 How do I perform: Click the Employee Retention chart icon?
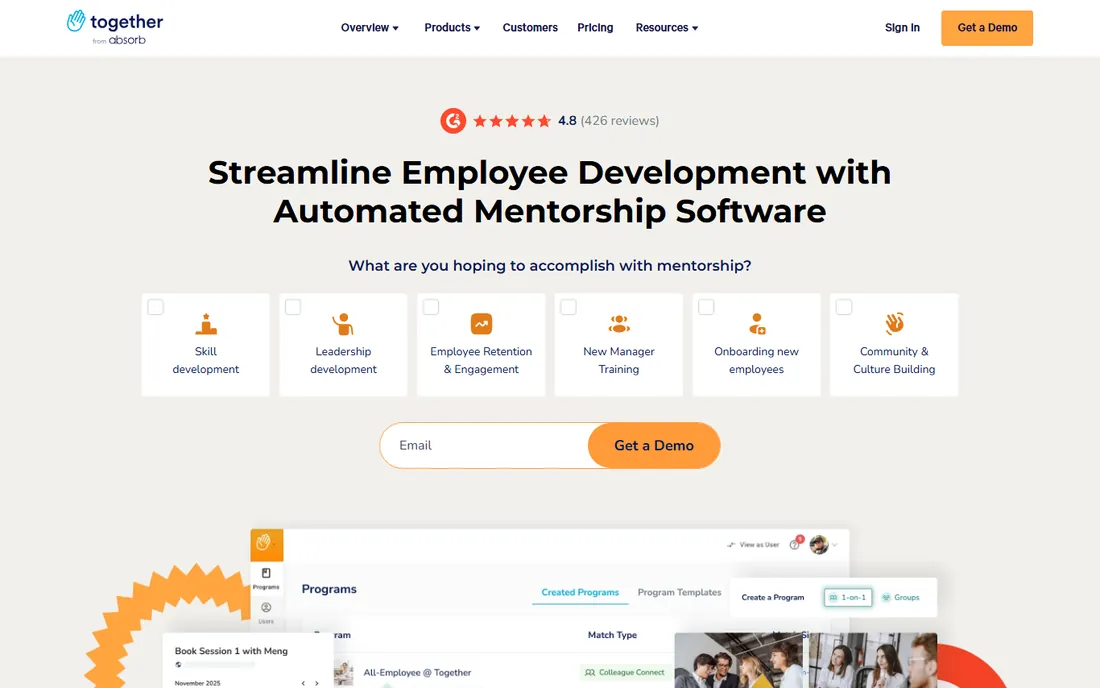click(x=481, y=324)
